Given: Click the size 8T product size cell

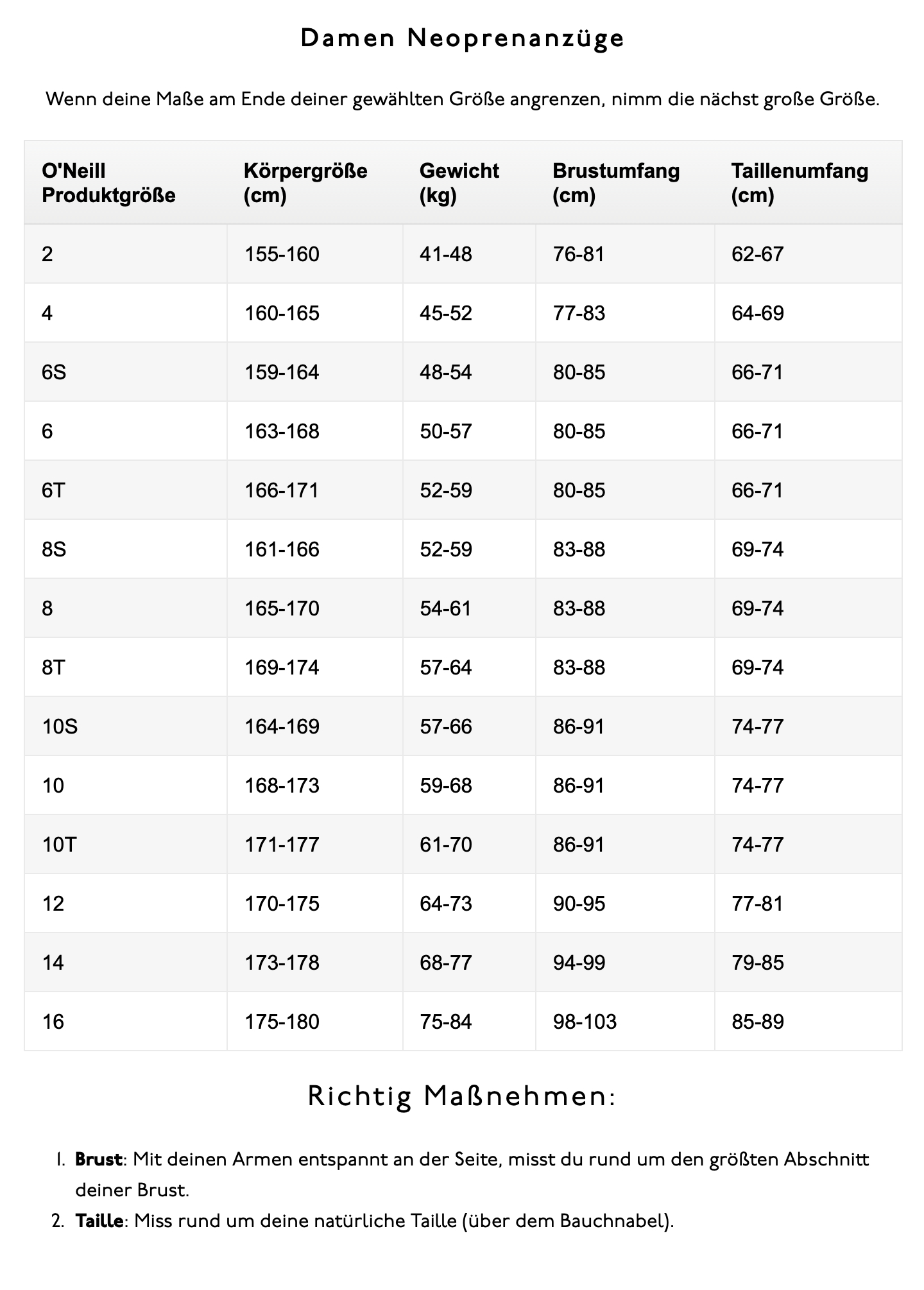Looking at the screenshot, I should click(x=54, y=667).
